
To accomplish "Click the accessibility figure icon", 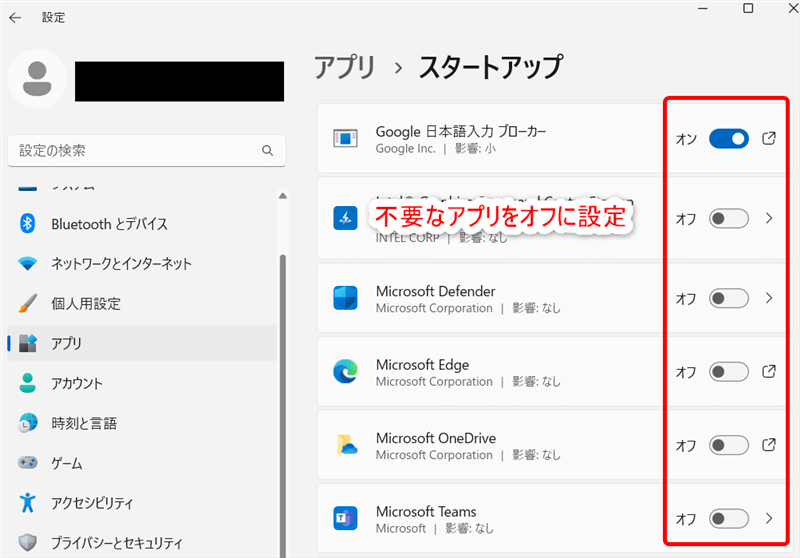I will point(28,502).
